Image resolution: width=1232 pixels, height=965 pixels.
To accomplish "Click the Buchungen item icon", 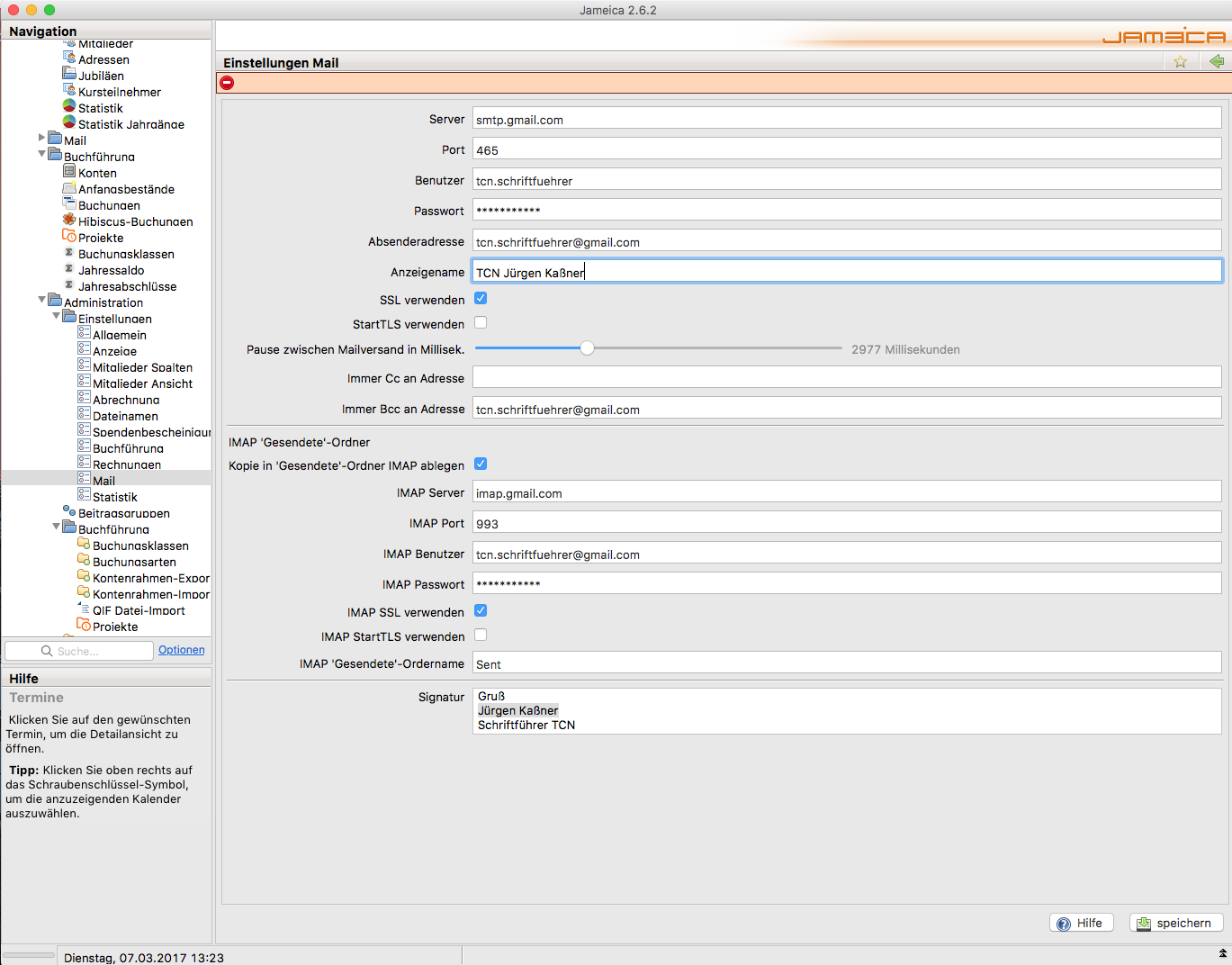I will tap(69, 203).
